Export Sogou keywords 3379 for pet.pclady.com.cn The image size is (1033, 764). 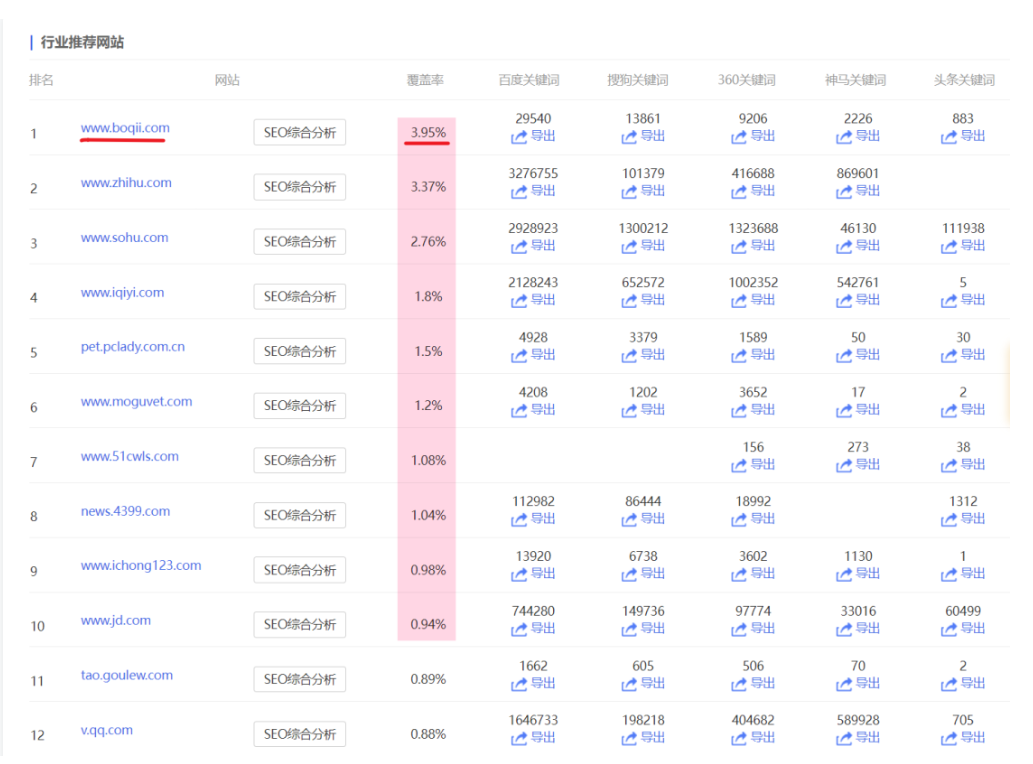[x=643, y=355]
